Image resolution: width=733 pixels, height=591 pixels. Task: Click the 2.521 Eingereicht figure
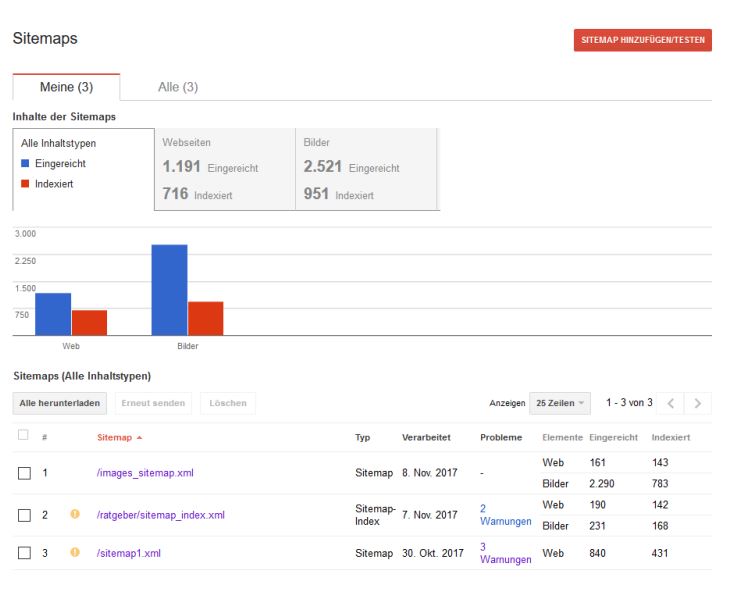tap(352, 167)
